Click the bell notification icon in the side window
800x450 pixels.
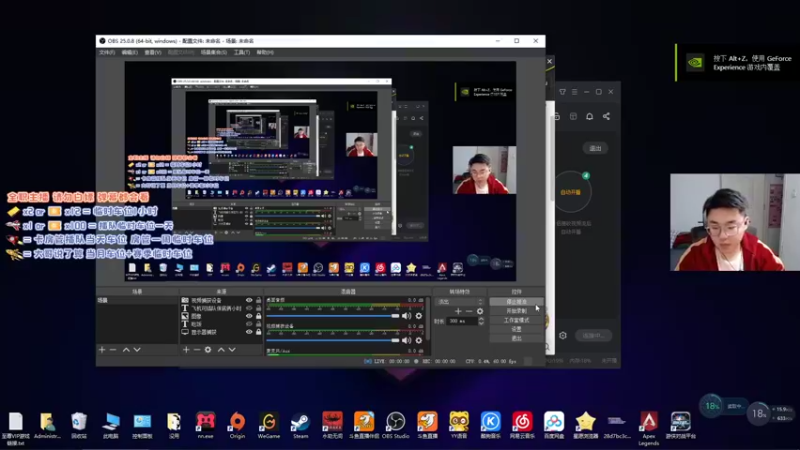tap(589, 116)
